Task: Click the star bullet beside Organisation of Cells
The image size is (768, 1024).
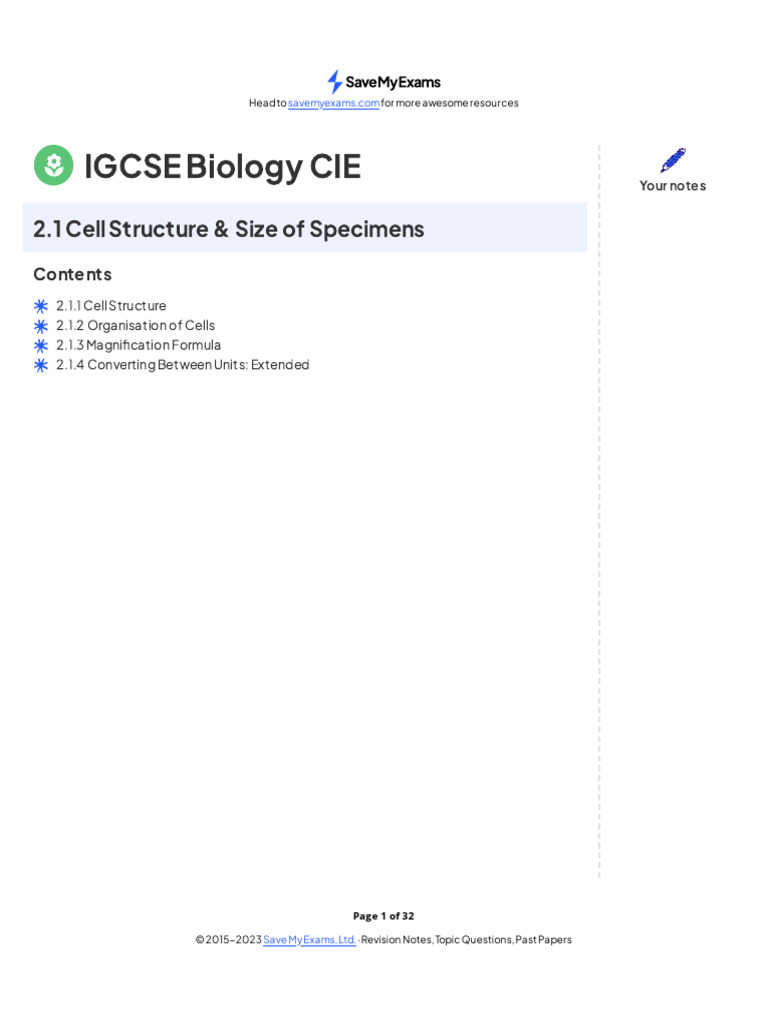Action: point(41,326)
